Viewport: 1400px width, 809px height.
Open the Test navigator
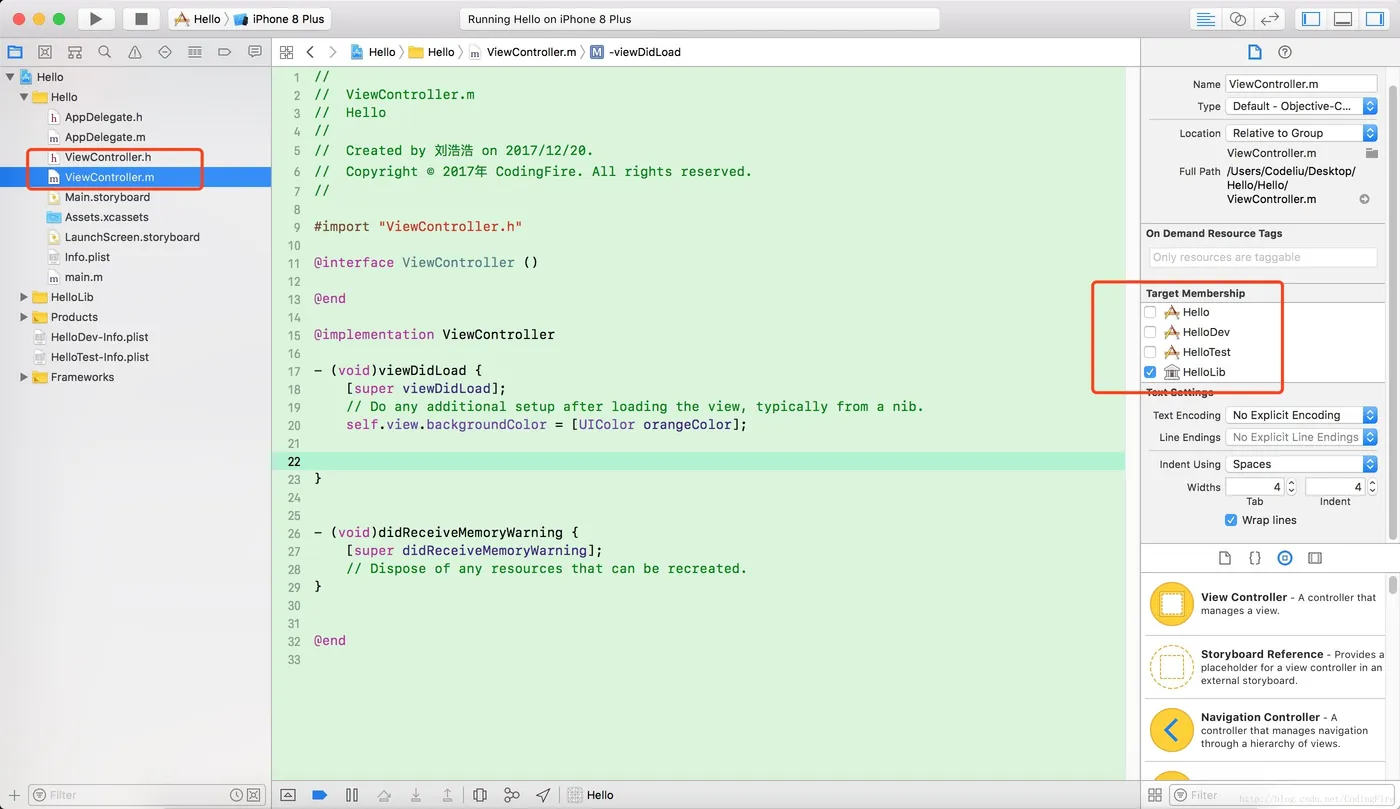click(x=165, y=52)
